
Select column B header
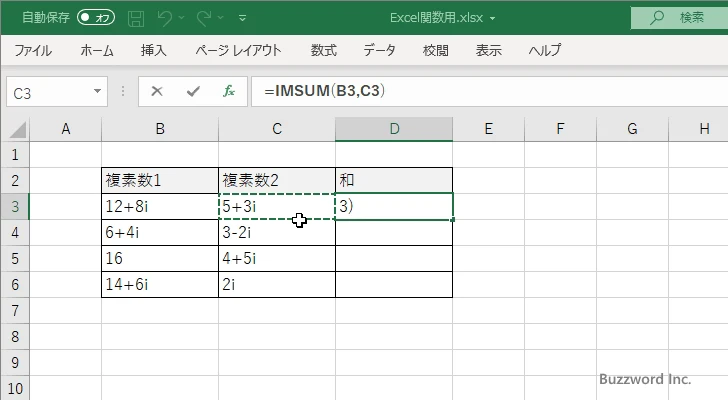pyautogui.click(x=160, y=129)
